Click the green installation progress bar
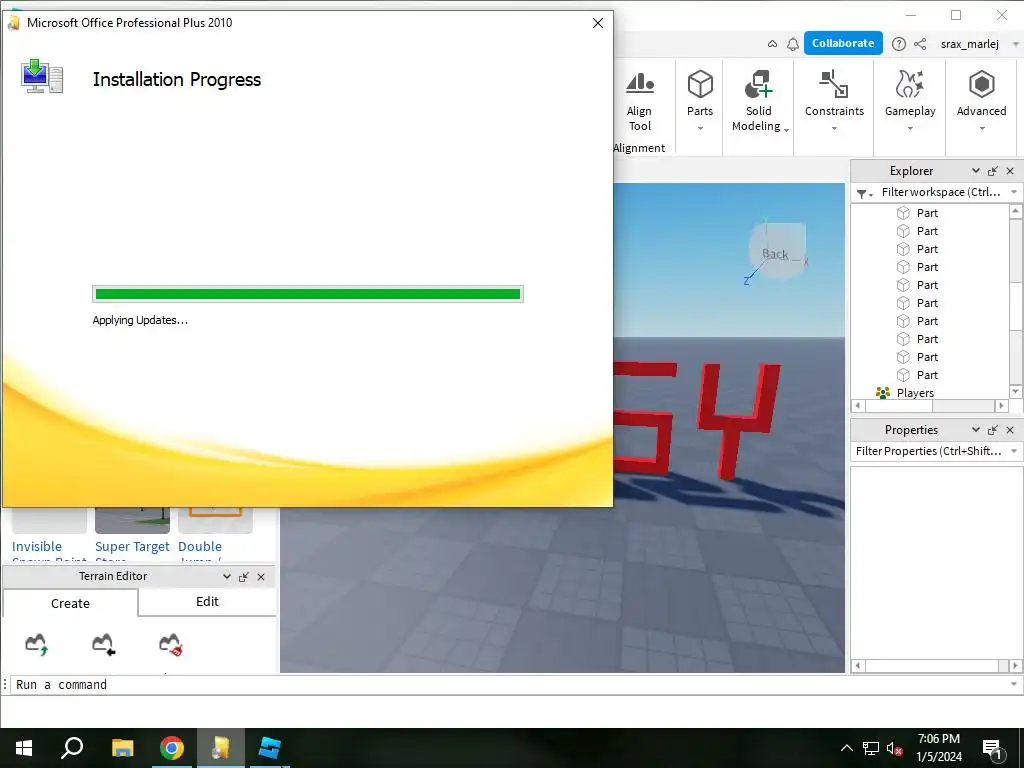Image resolution: width=1024 pixels, height=768 pixels. pos(308,294)
